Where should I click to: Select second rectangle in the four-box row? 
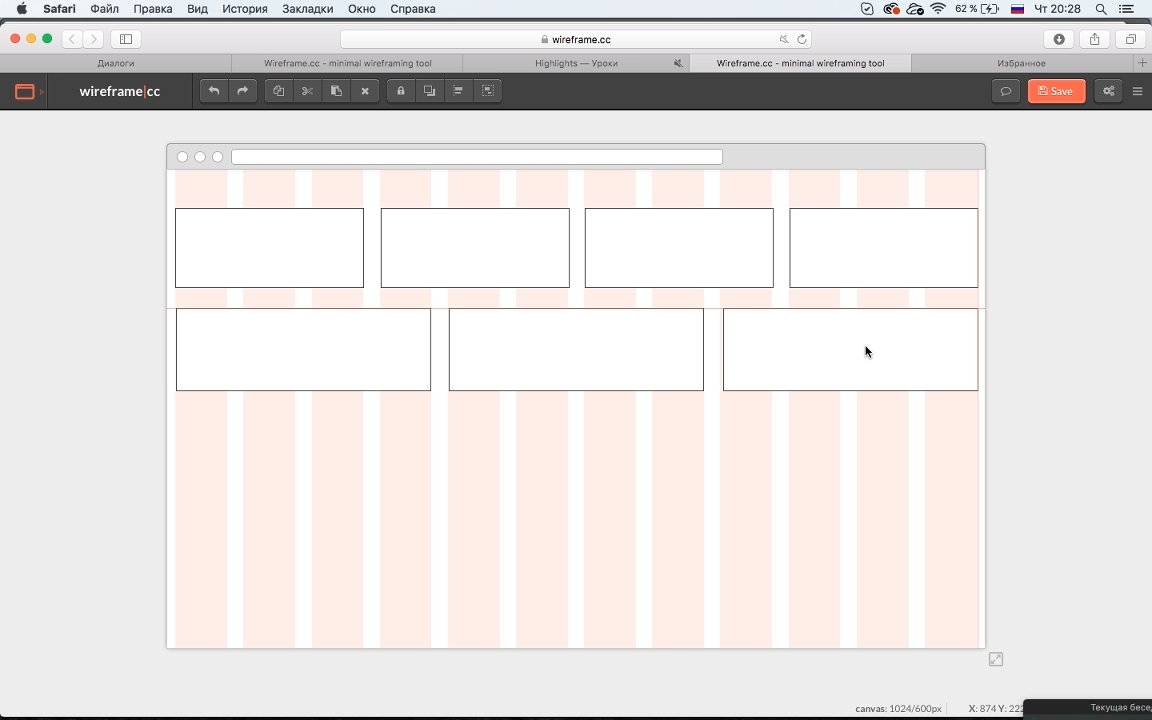475,248
